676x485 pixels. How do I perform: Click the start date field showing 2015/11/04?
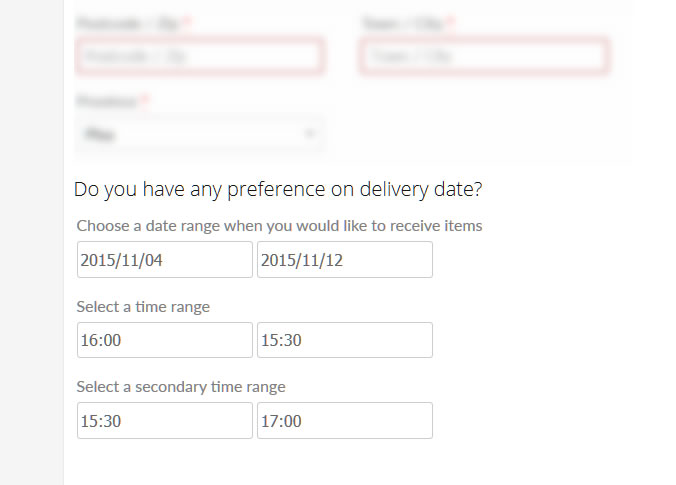165,260
